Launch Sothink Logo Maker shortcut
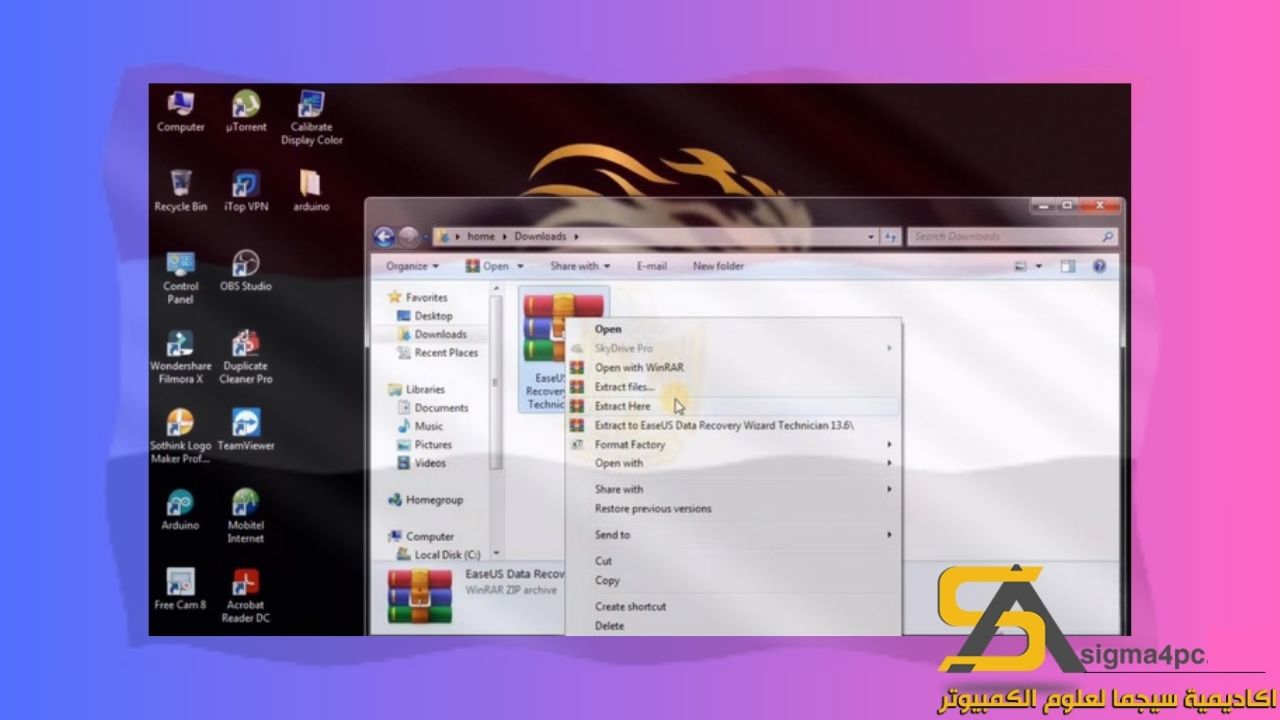Image resolution: width=1280 pixels, height=720 pixels. point(181,436)
